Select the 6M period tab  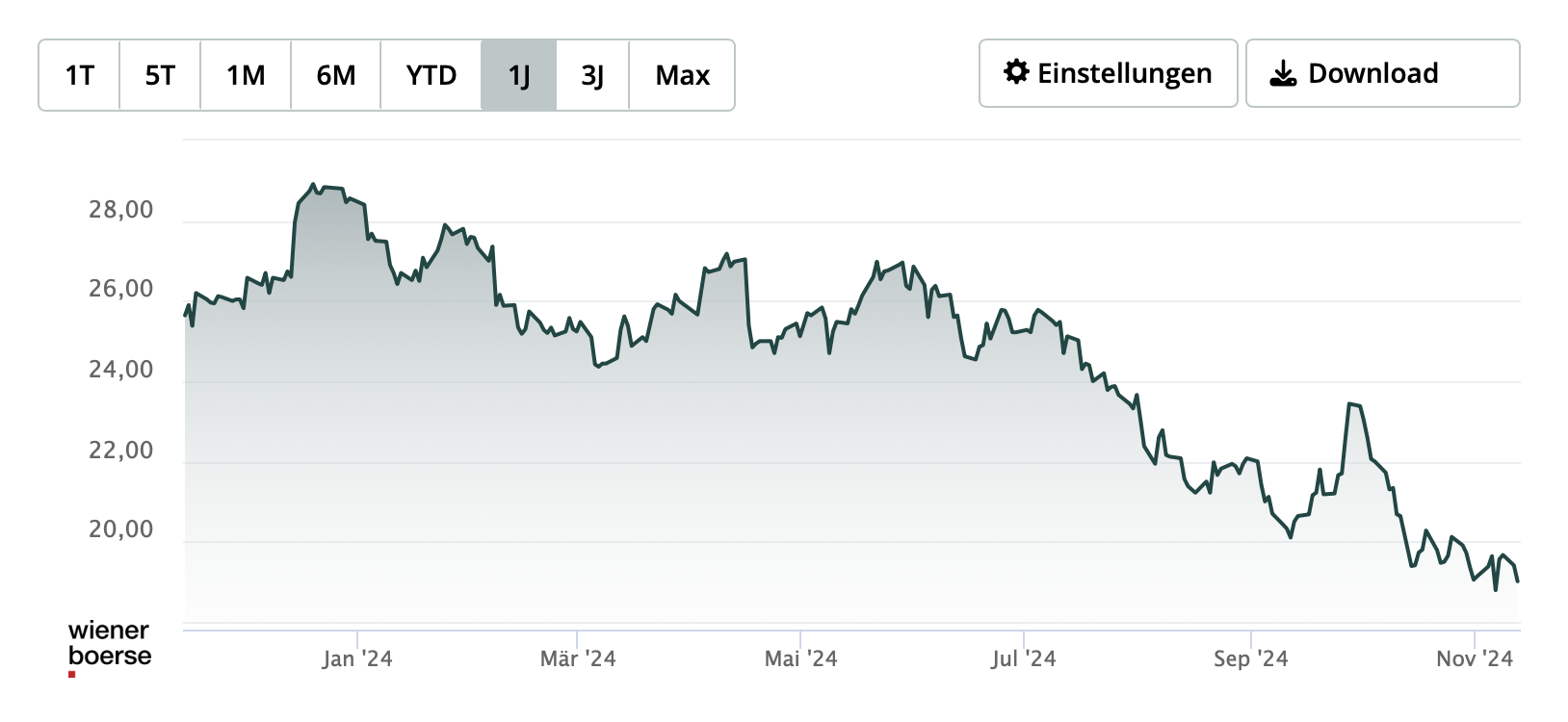pos(336,75)
